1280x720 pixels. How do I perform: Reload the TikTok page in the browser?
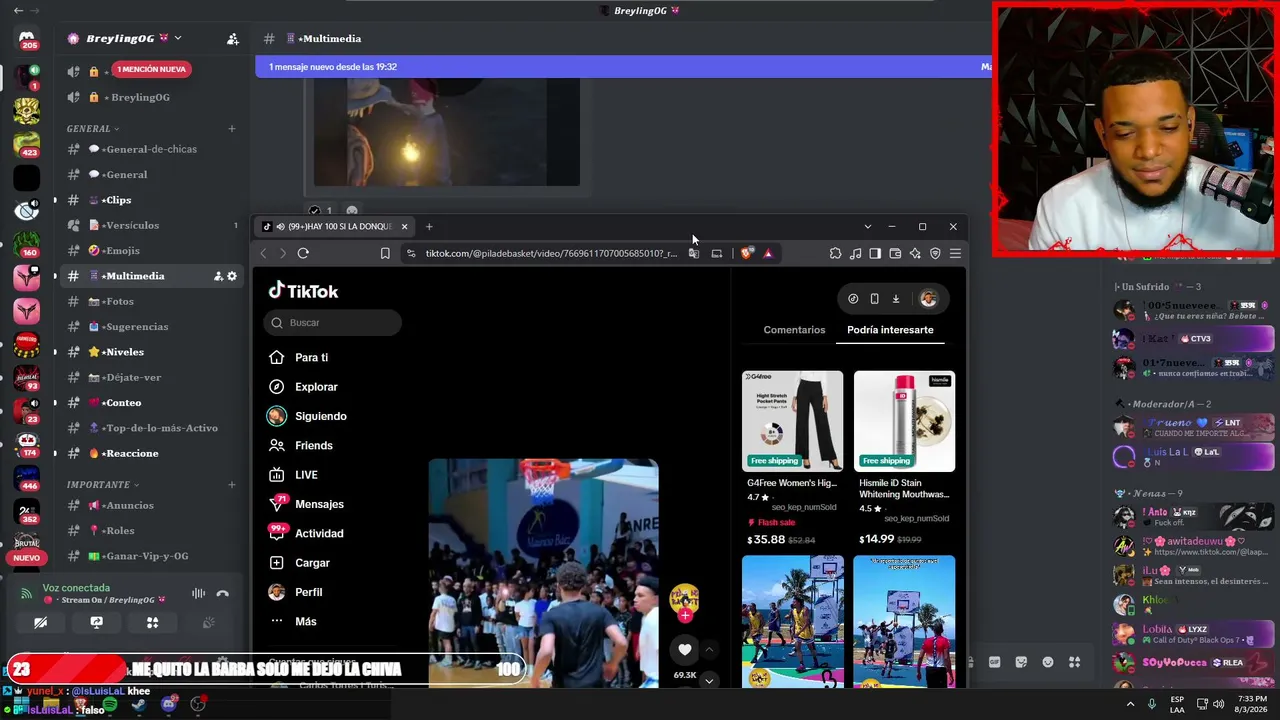click(303, 253)
